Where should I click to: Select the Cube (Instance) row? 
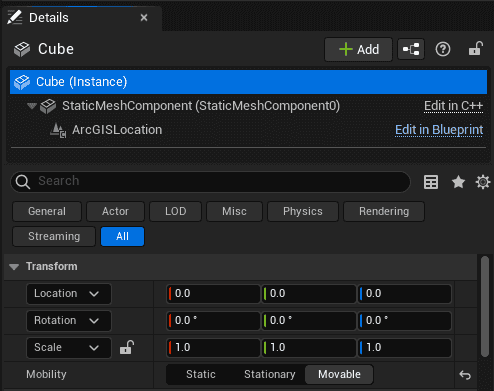[x=248, y=82]
